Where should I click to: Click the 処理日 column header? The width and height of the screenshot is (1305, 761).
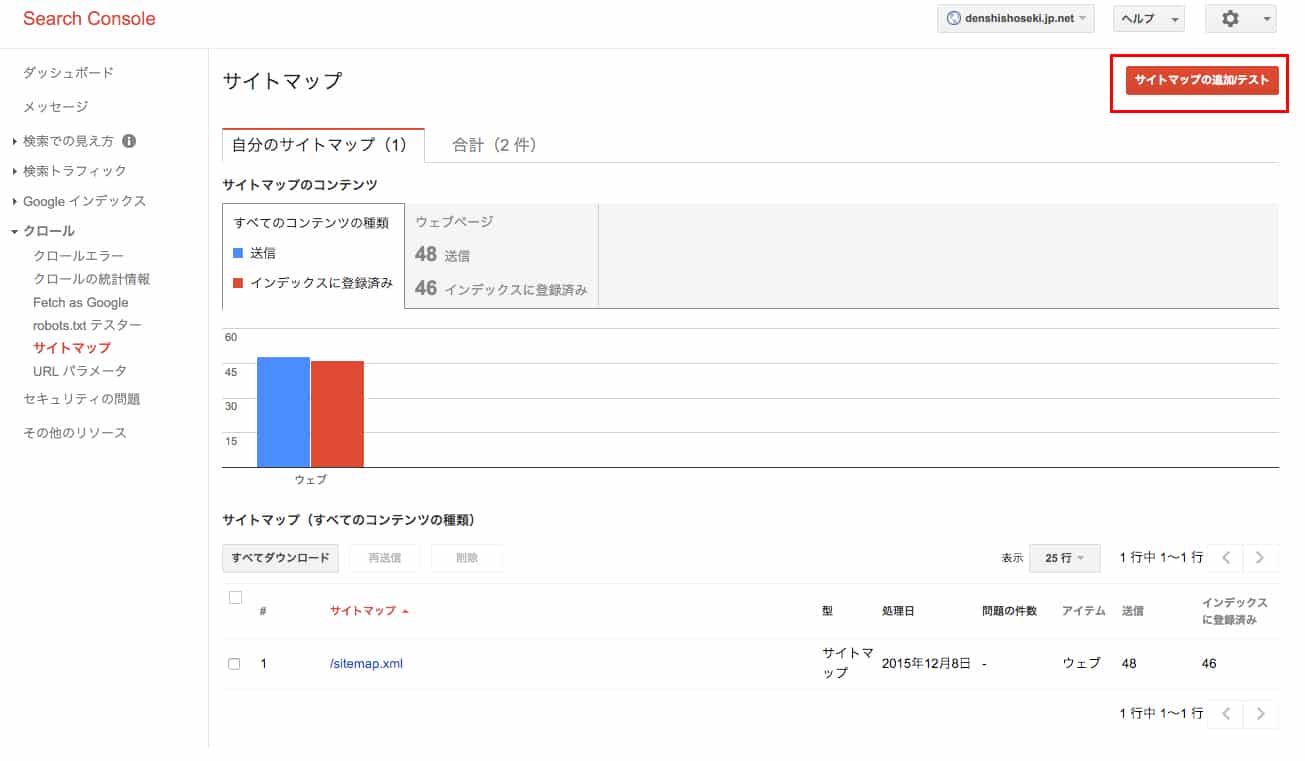898,611
